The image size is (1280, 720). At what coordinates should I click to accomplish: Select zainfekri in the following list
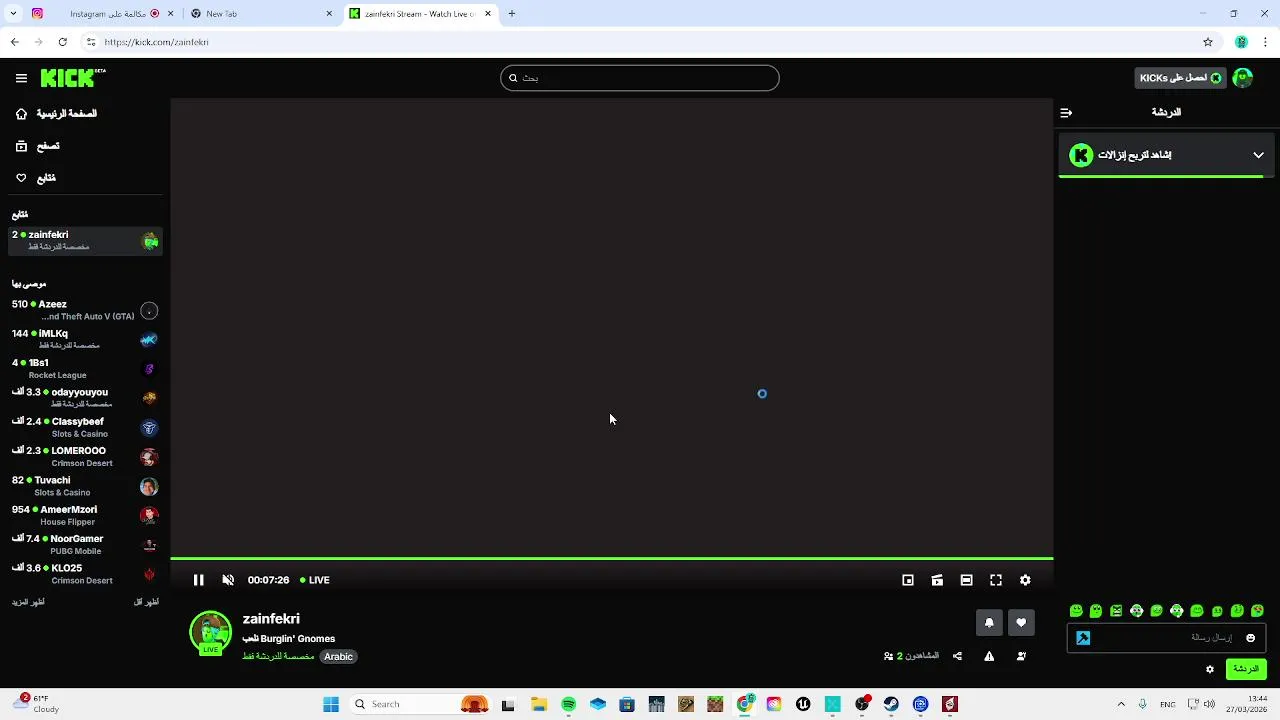coord(85,240)
